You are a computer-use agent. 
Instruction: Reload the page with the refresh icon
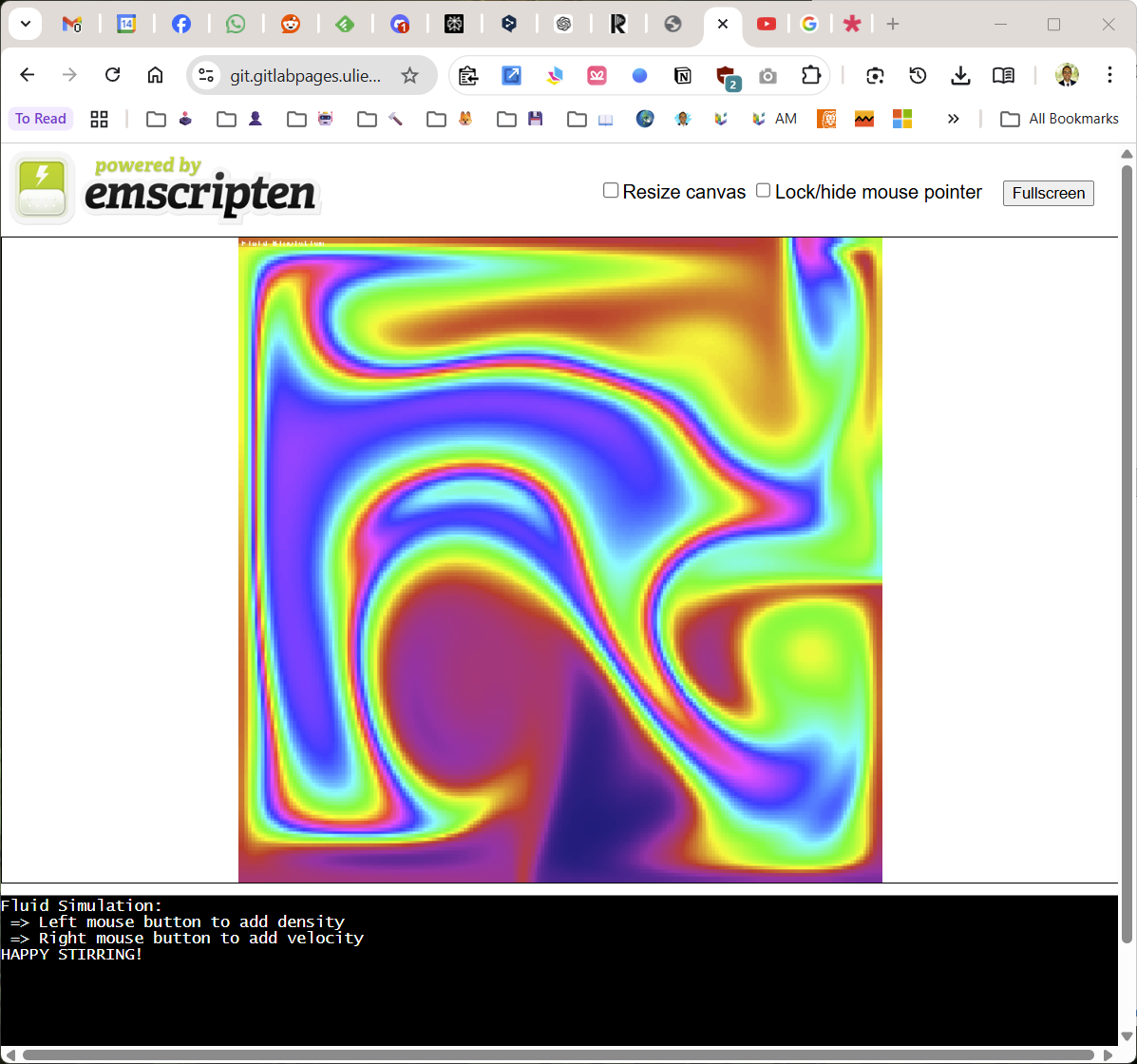coord(112,75)
